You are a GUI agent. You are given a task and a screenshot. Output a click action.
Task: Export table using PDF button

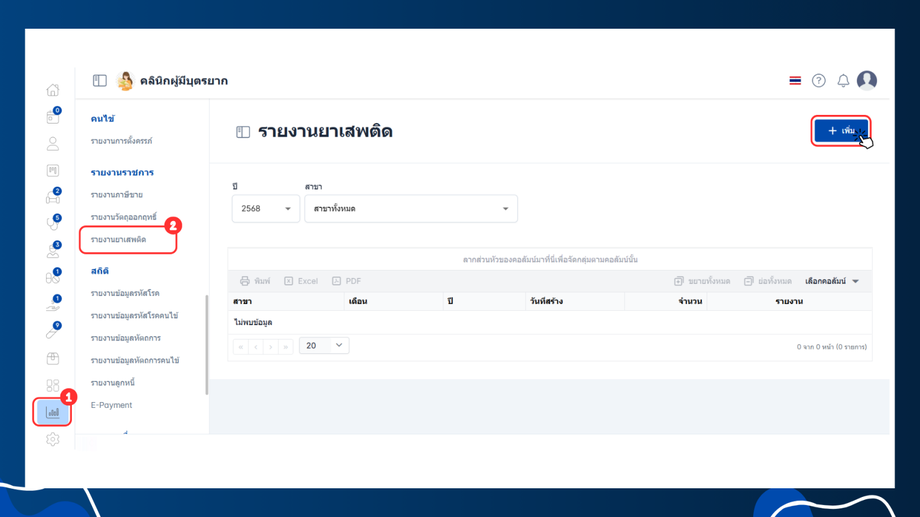point(346,281)
